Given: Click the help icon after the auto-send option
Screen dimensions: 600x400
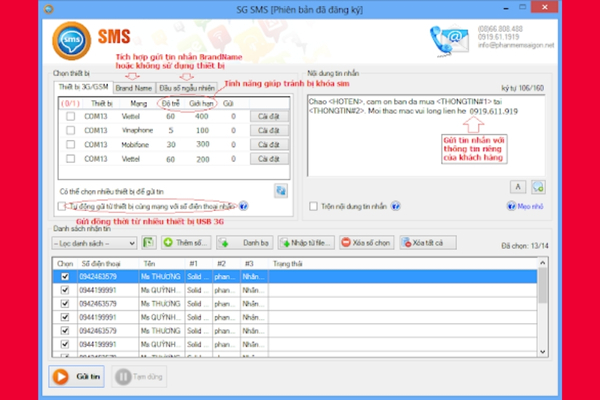Looking at the screenshot, I should click(x=244, y=207).
